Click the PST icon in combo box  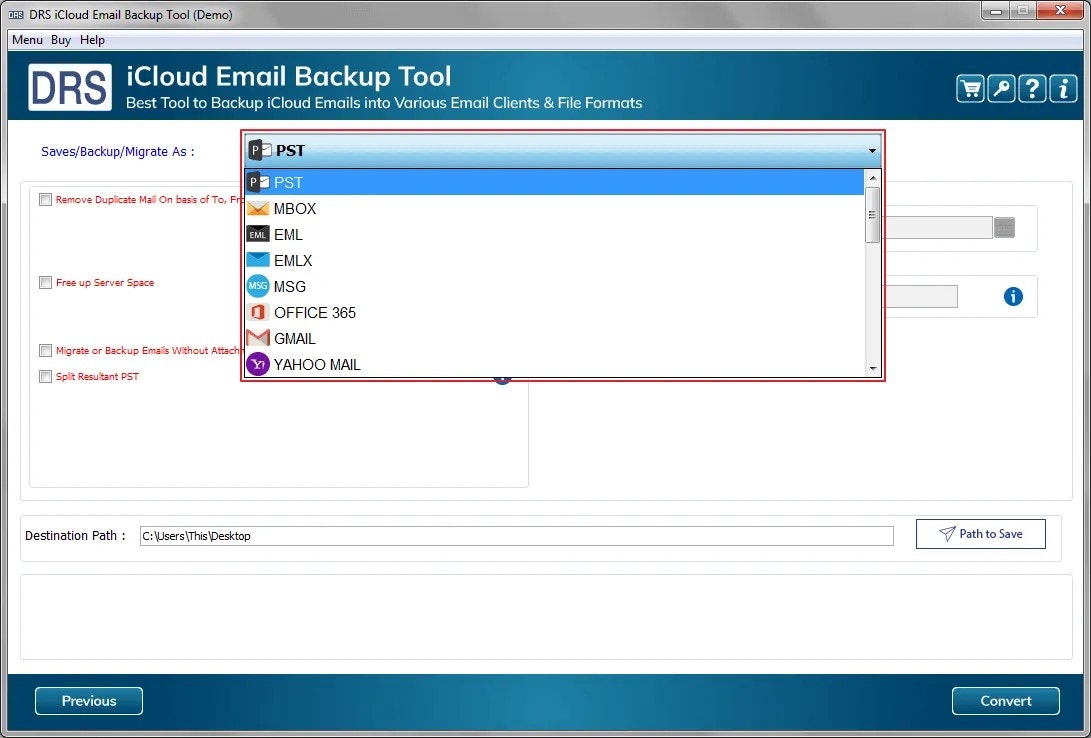tap(259, 150)
